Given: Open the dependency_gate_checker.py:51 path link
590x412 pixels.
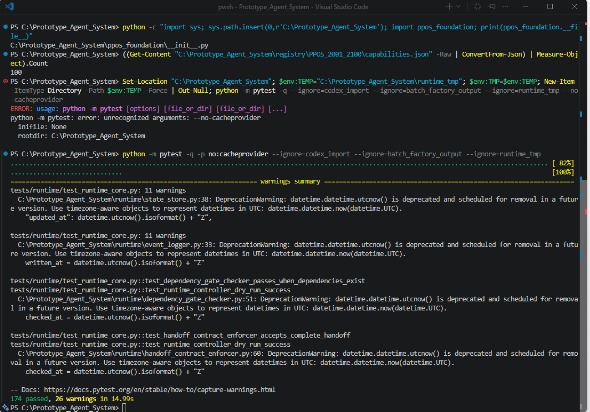Looking at the screenshot, I should [137, 299].
